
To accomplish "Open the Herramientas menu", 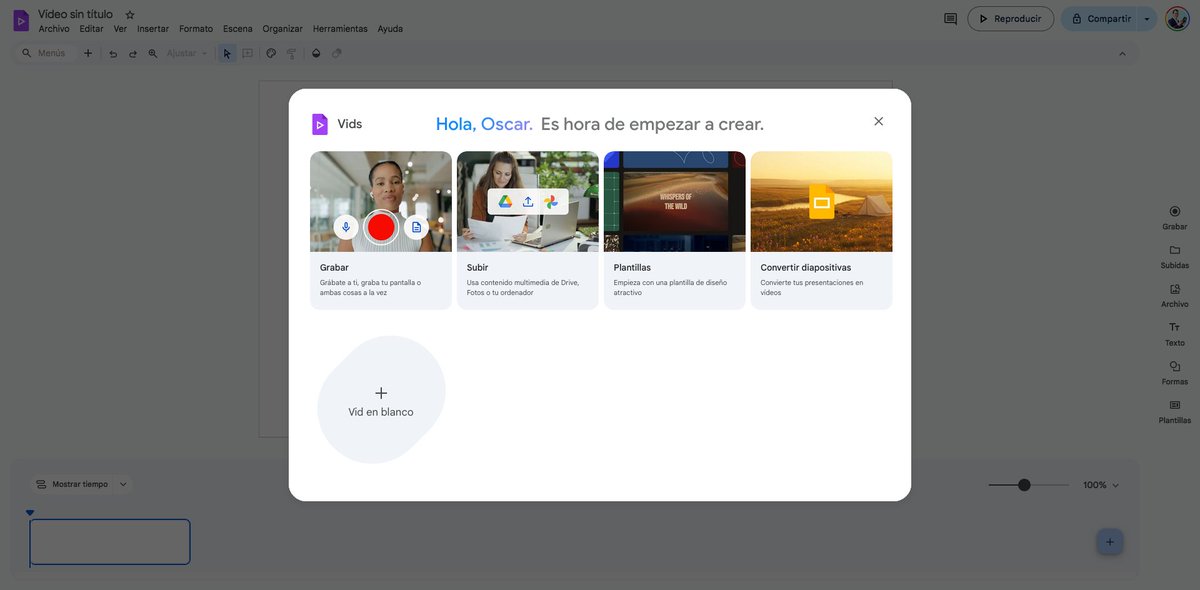I will click(x=340, y=29).
